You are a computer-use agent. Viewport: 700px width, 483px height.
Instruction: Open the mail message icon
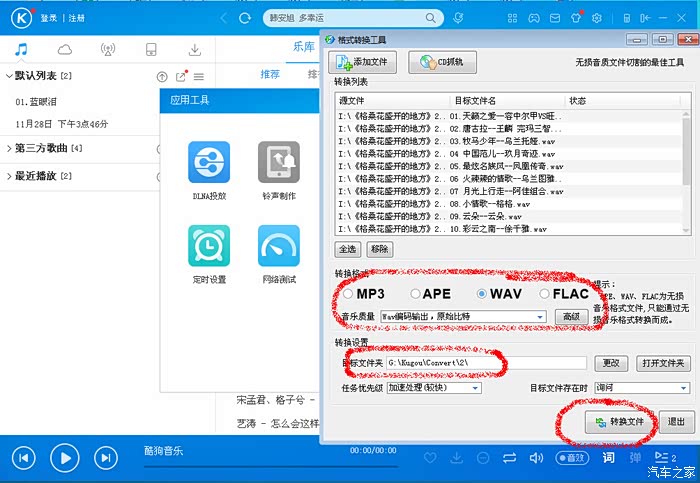click(555, 18)
